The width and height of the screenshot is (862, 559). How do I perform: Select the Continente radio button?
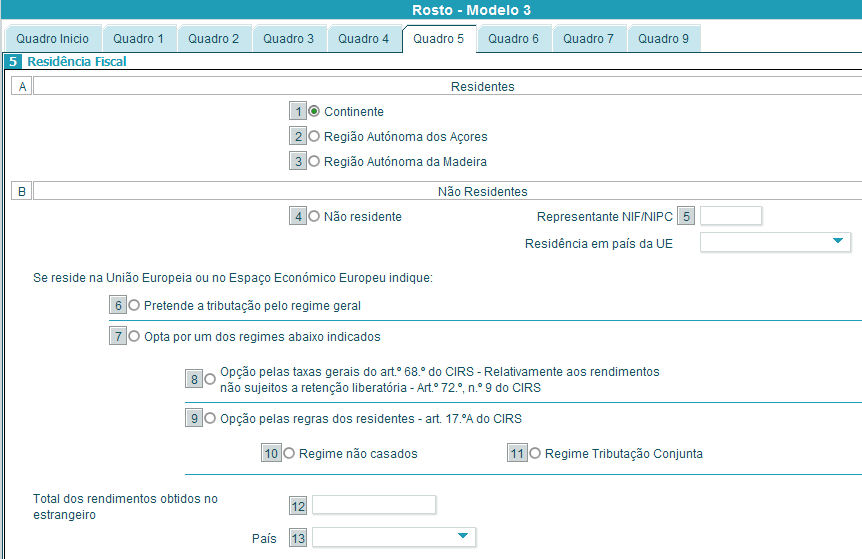point(314,112)
